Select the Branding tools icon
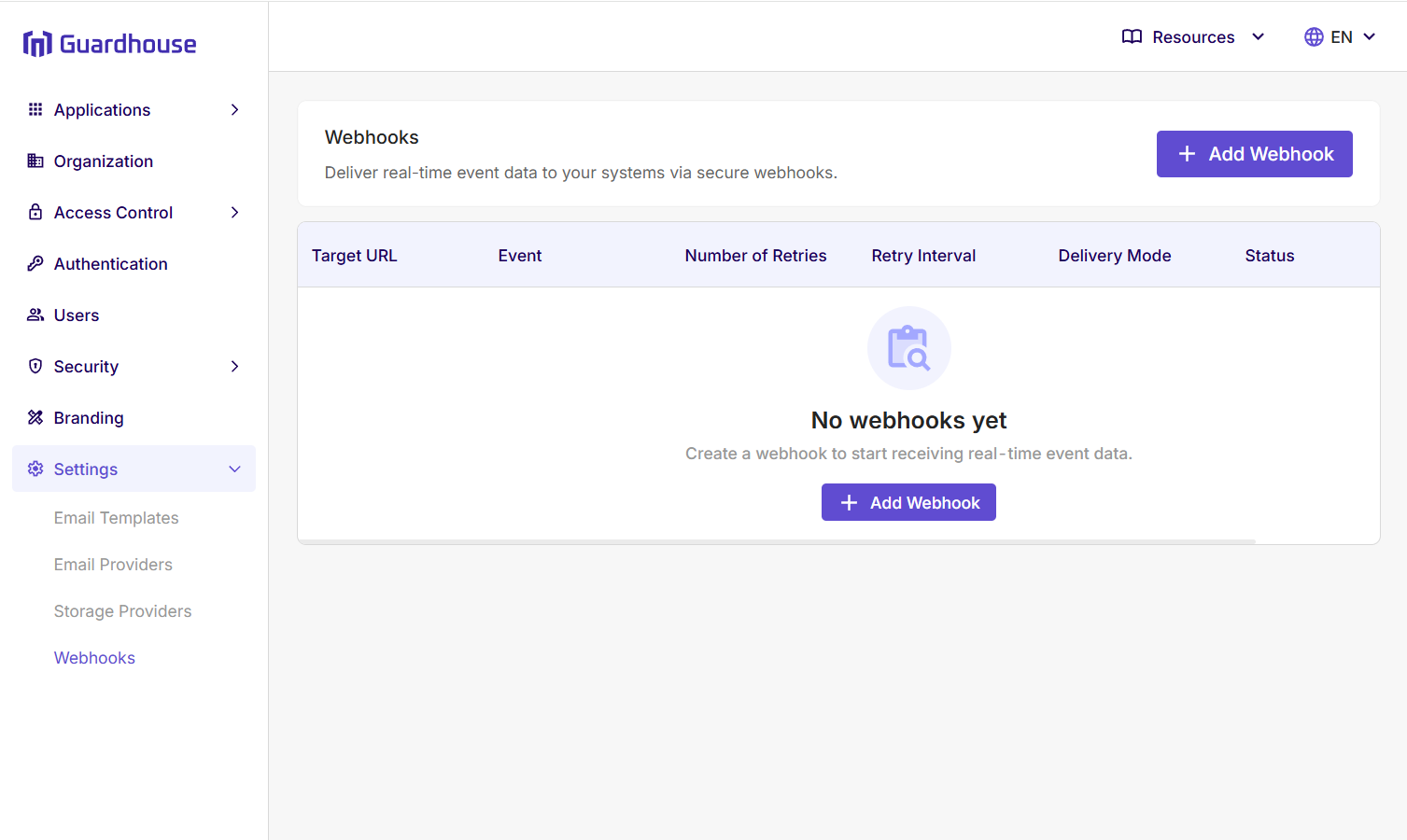Viewport: 1407px width, 840px height. 35,417
